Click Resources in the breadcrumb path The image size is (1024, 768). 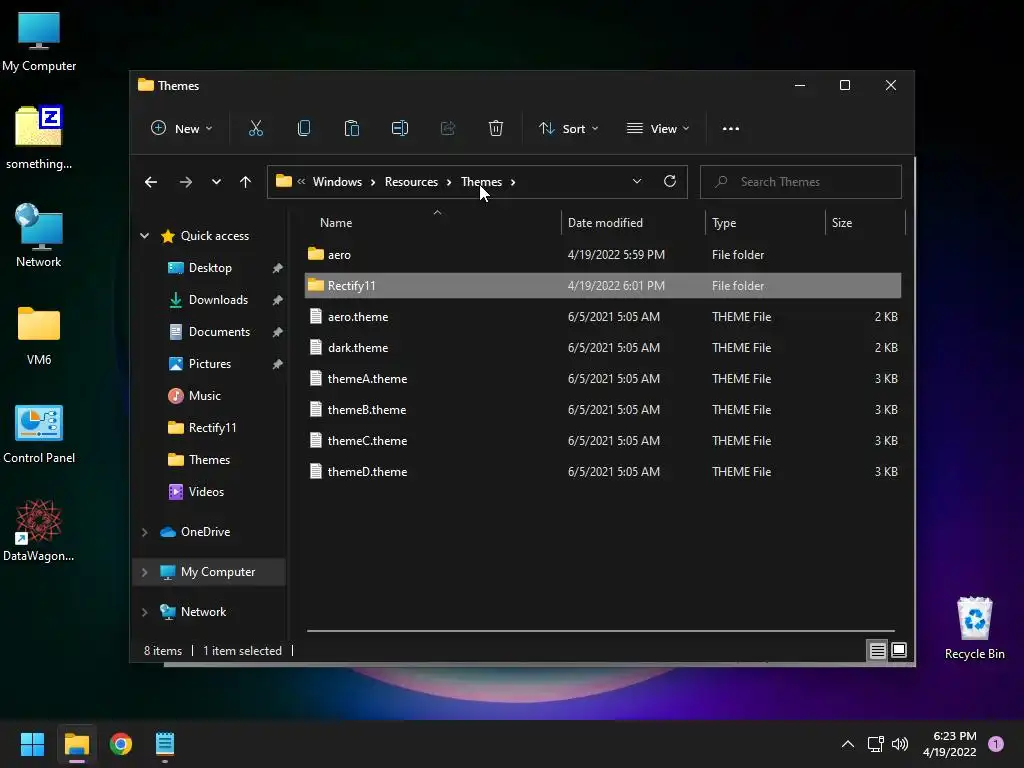coord(411,182)
